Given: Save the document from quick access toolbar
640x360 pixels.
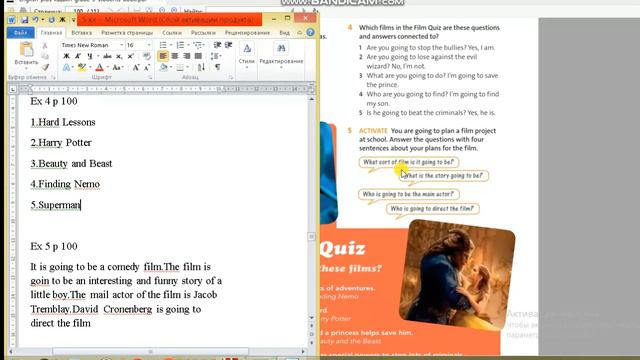Looking at the screenshot, I should point(24,20).
